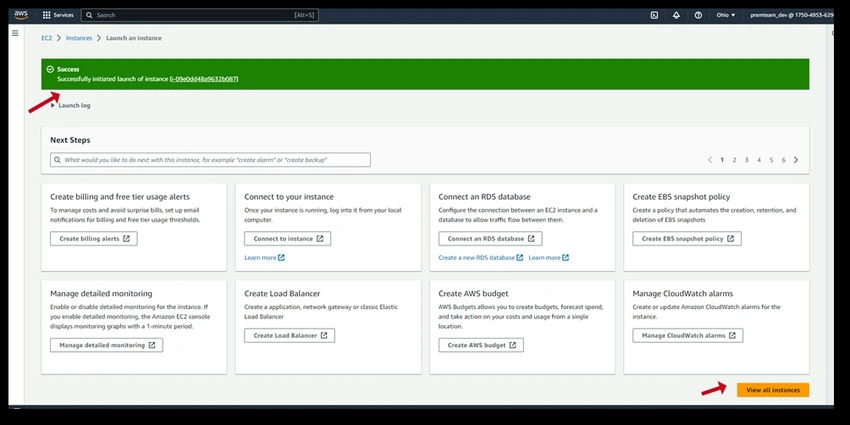Open the notifications bell
Screen dimensions: 850x425
[676, 15]
